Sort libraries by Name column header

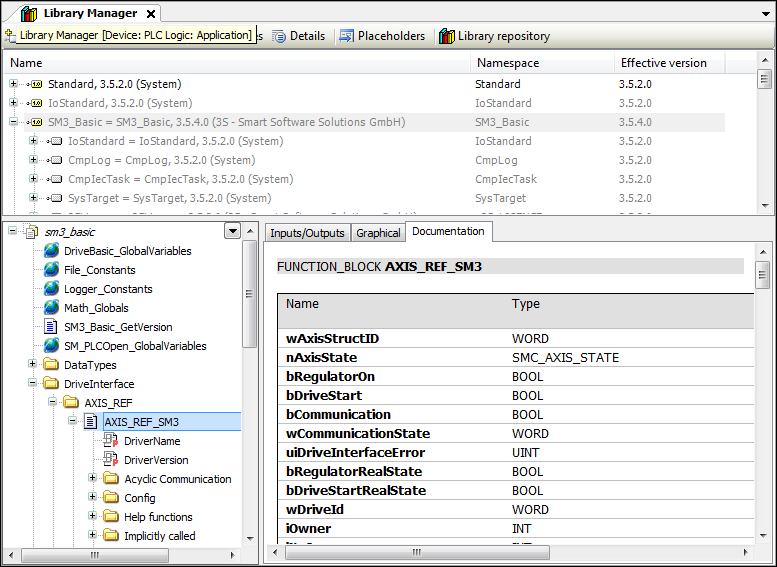pos(237,63)
